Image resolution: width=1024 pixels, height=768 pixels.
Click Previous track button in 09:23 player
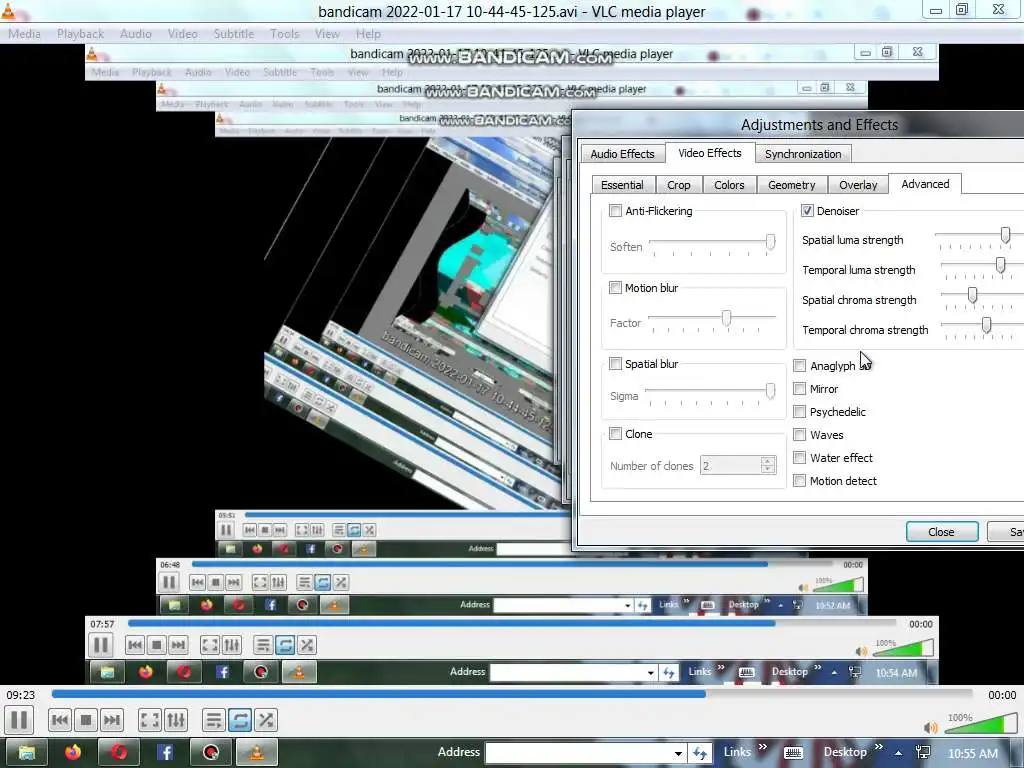point(59,720)
